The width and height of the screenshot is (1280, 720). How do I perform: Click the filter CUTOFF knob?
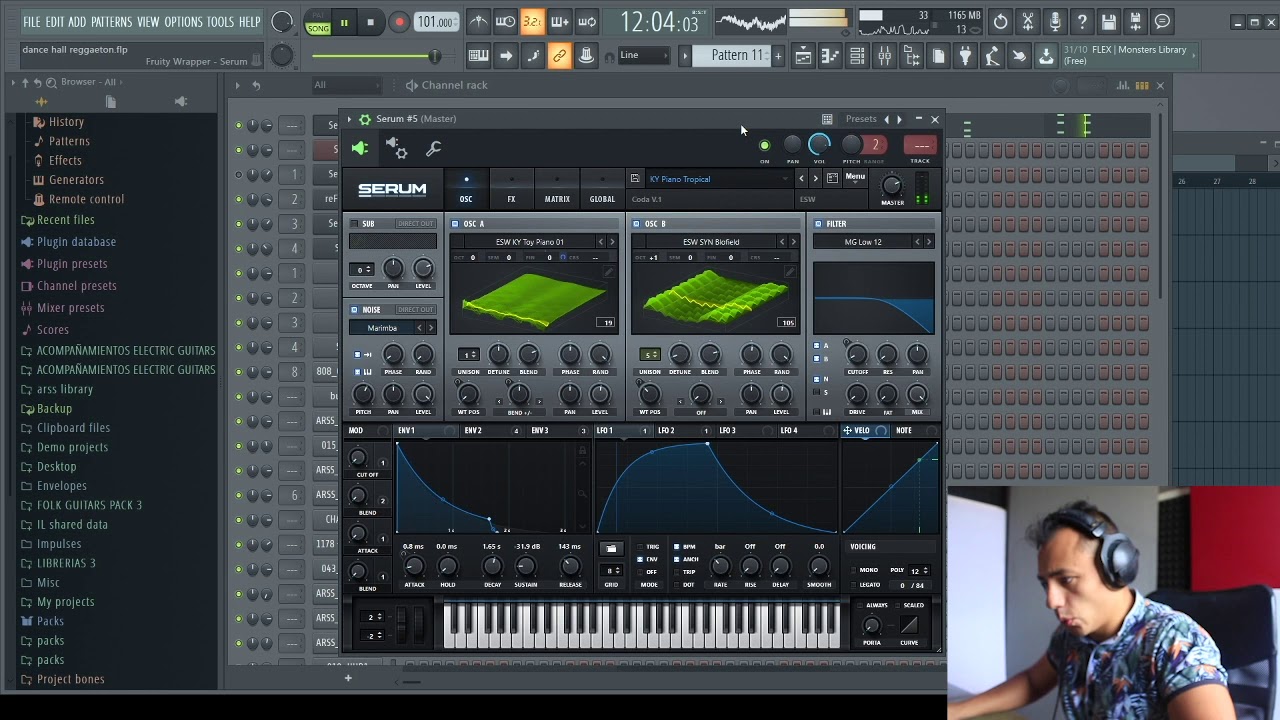click(857, 354)
